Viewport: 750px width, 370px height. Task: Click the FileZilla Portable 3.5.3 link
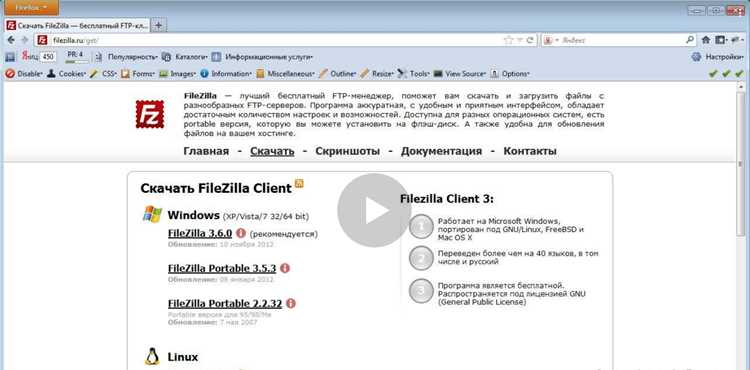222,268
